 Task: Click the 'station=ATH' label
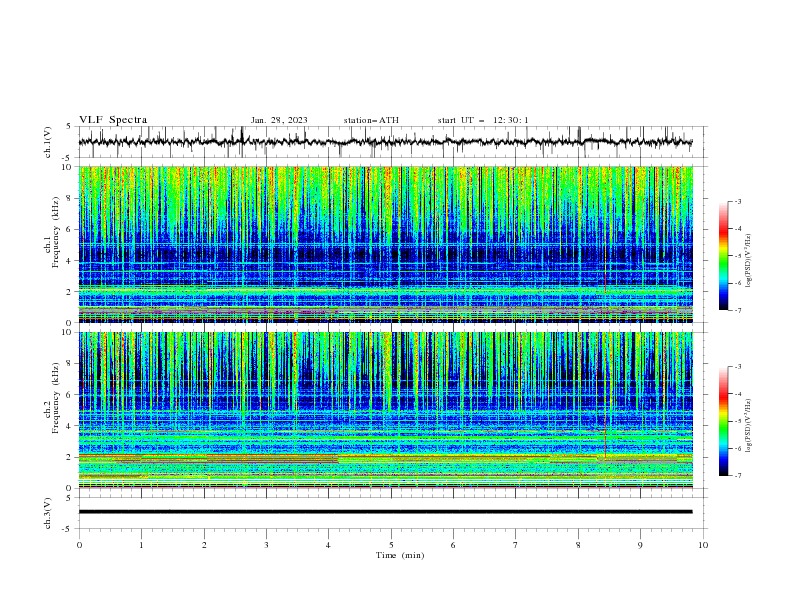(371, 120)
